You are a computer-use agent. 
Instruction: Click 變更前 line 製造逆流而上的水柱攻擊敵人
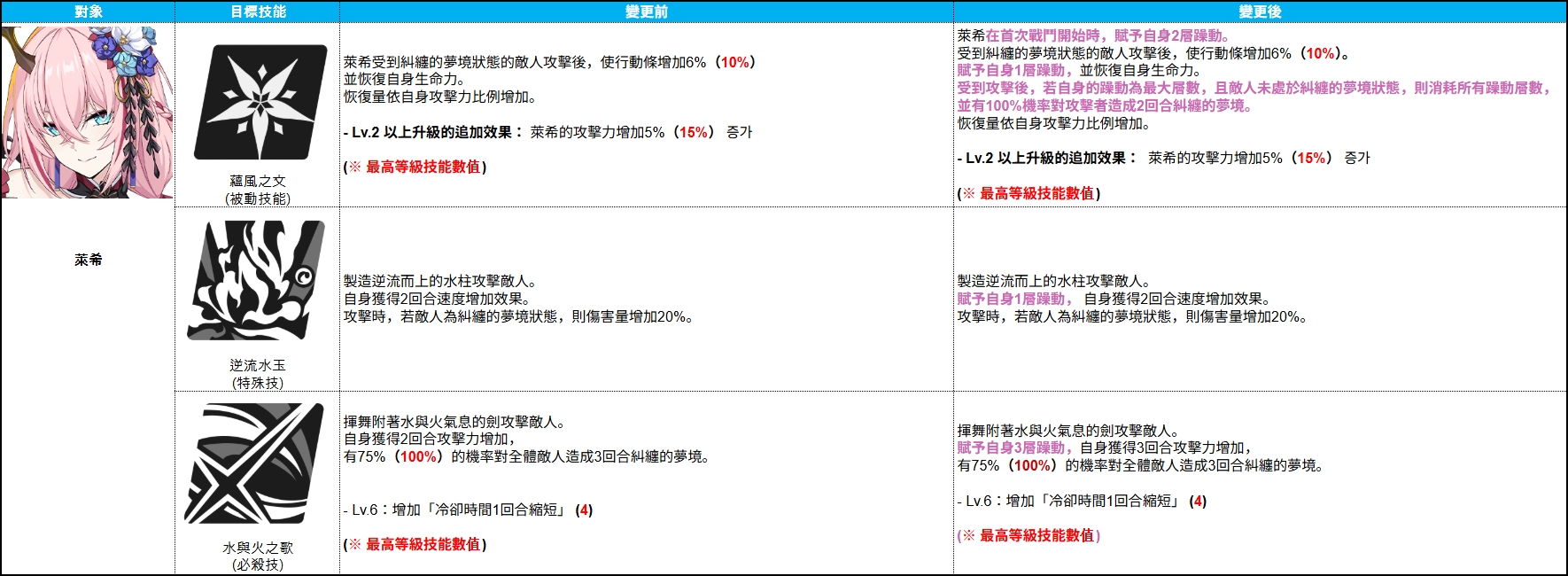click(440, 281)
